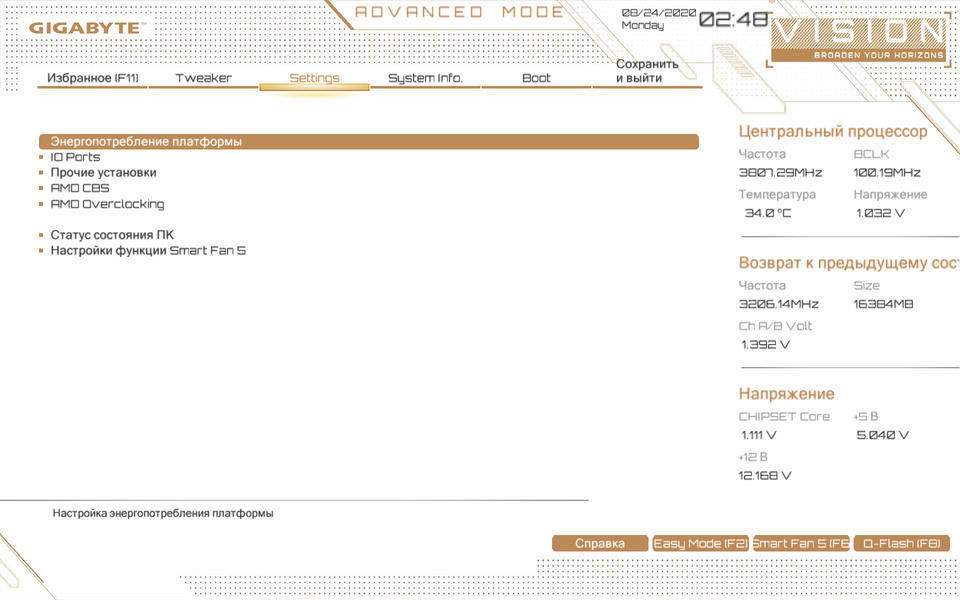This screenshot has height=600, width=960.
Task: Click the Справка button
Action: pyautogui.click(x=600, y=544)
